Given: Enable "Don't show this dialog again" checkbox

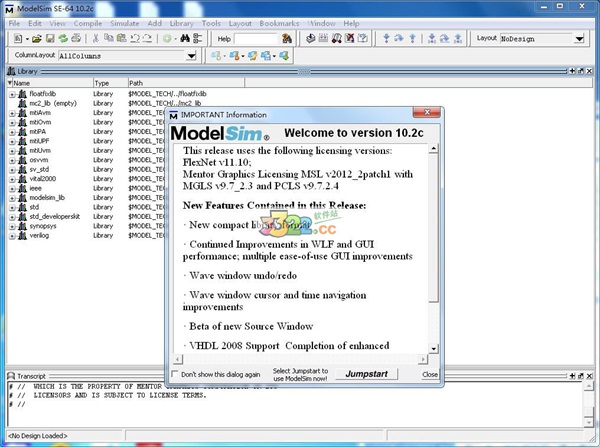Looking at the screenshot, I should point(175,374).
